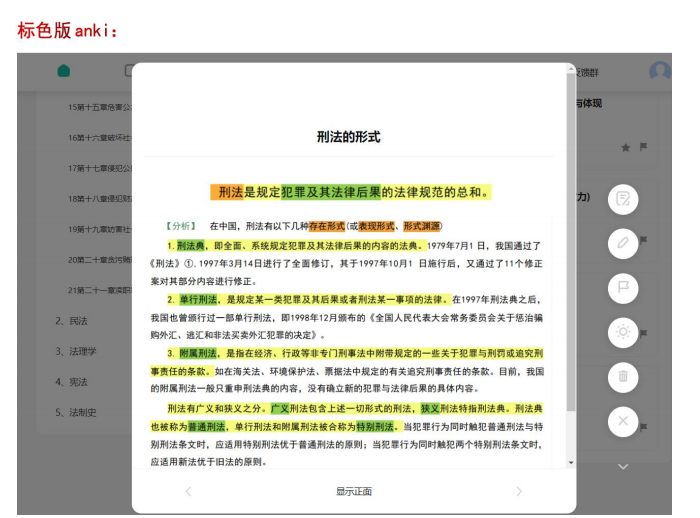Click the green 【分析】 label
This screenshot has height=518, width=700.
point(181,226)
